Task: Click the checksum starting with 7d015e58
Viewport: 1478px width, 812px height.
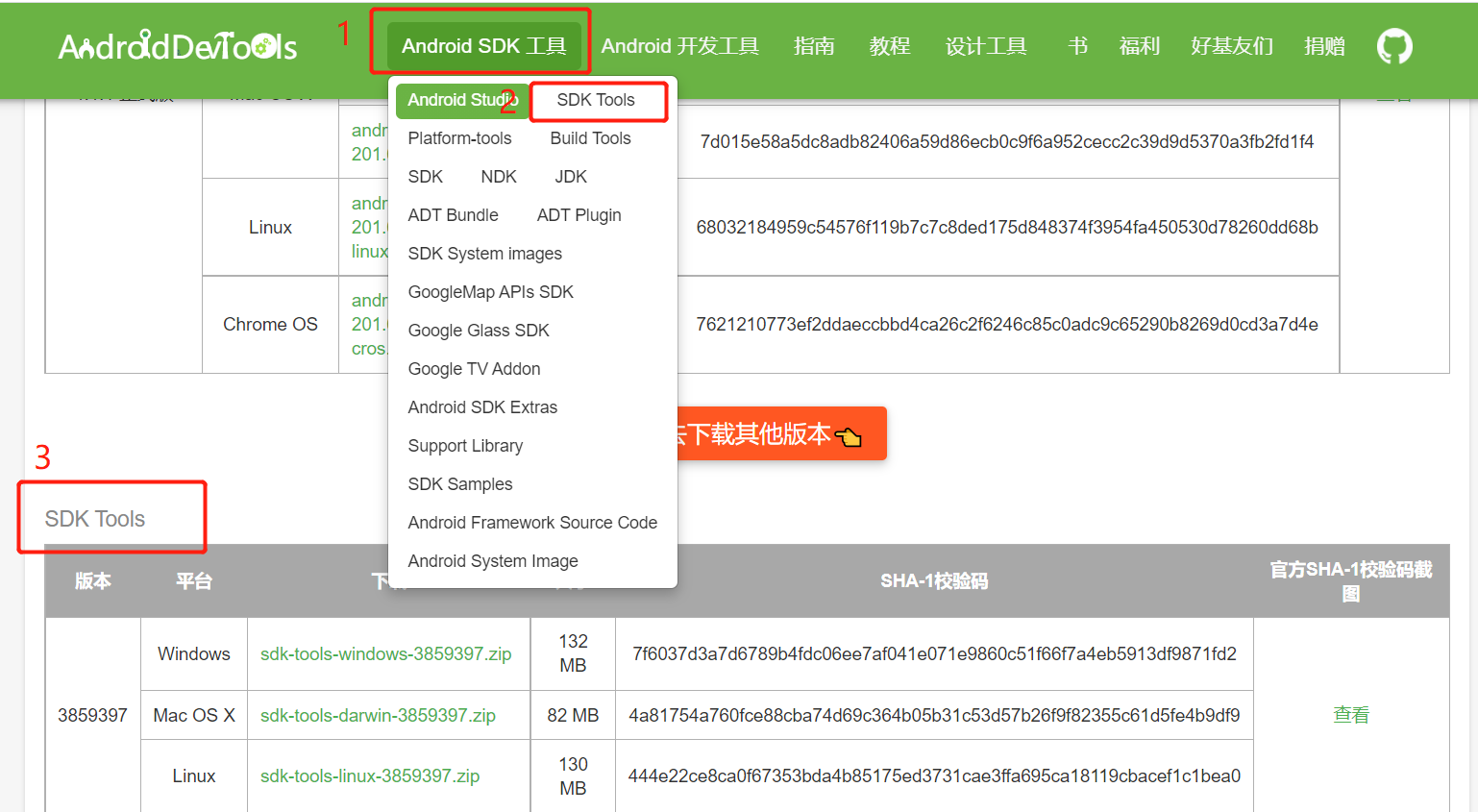Action: [1007, 141]
